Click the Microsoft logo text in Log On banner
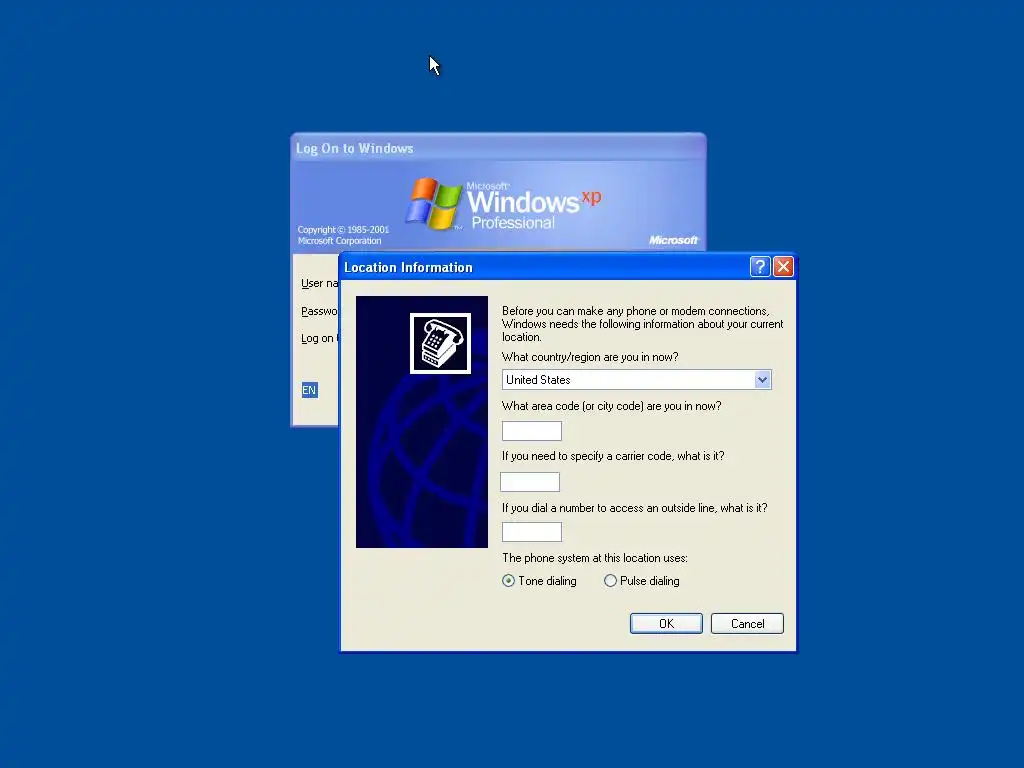The height and width of the screenshot is (768, 1024). tap(673, 240)
